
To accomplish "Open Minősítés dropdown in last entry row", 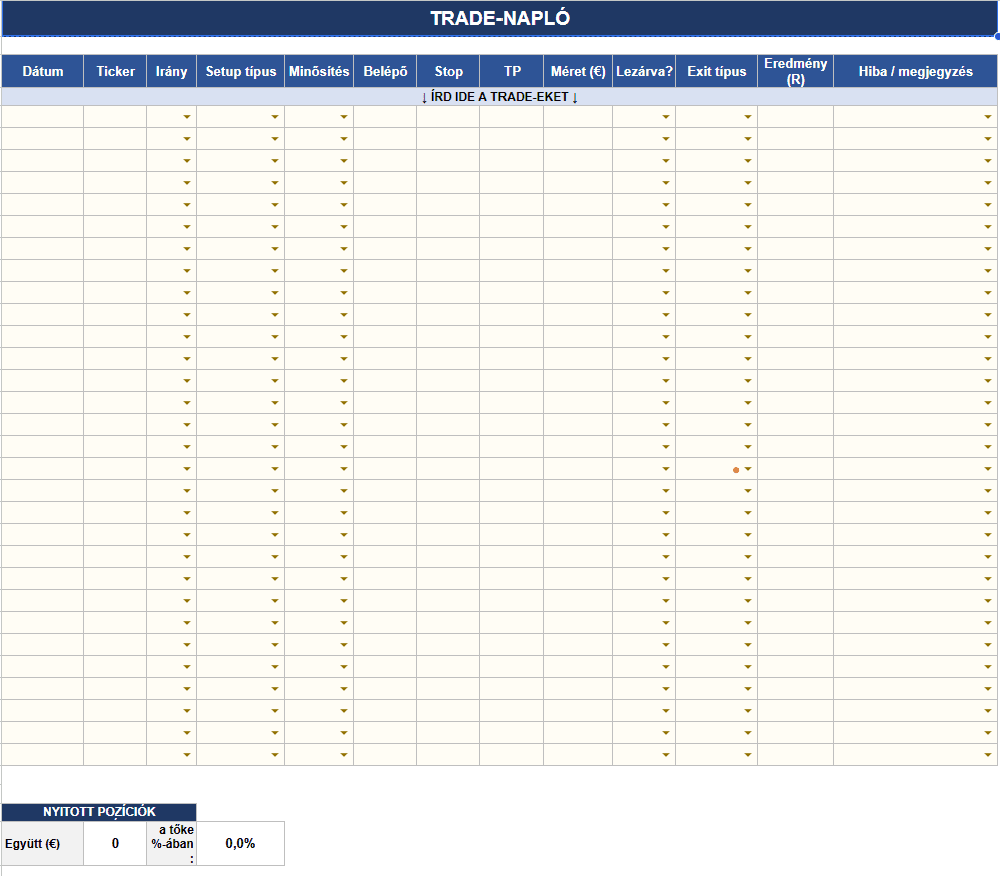I will (x=344, y=755).
